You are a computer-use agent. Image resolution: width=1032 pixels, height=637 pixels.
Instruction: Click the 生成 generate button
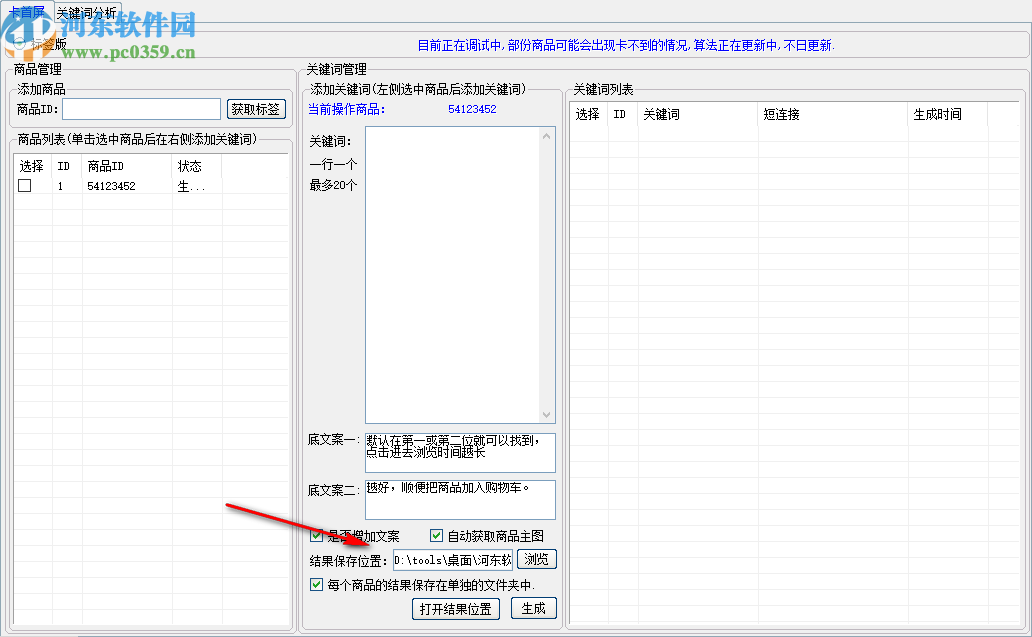click(x=534, y=609)
